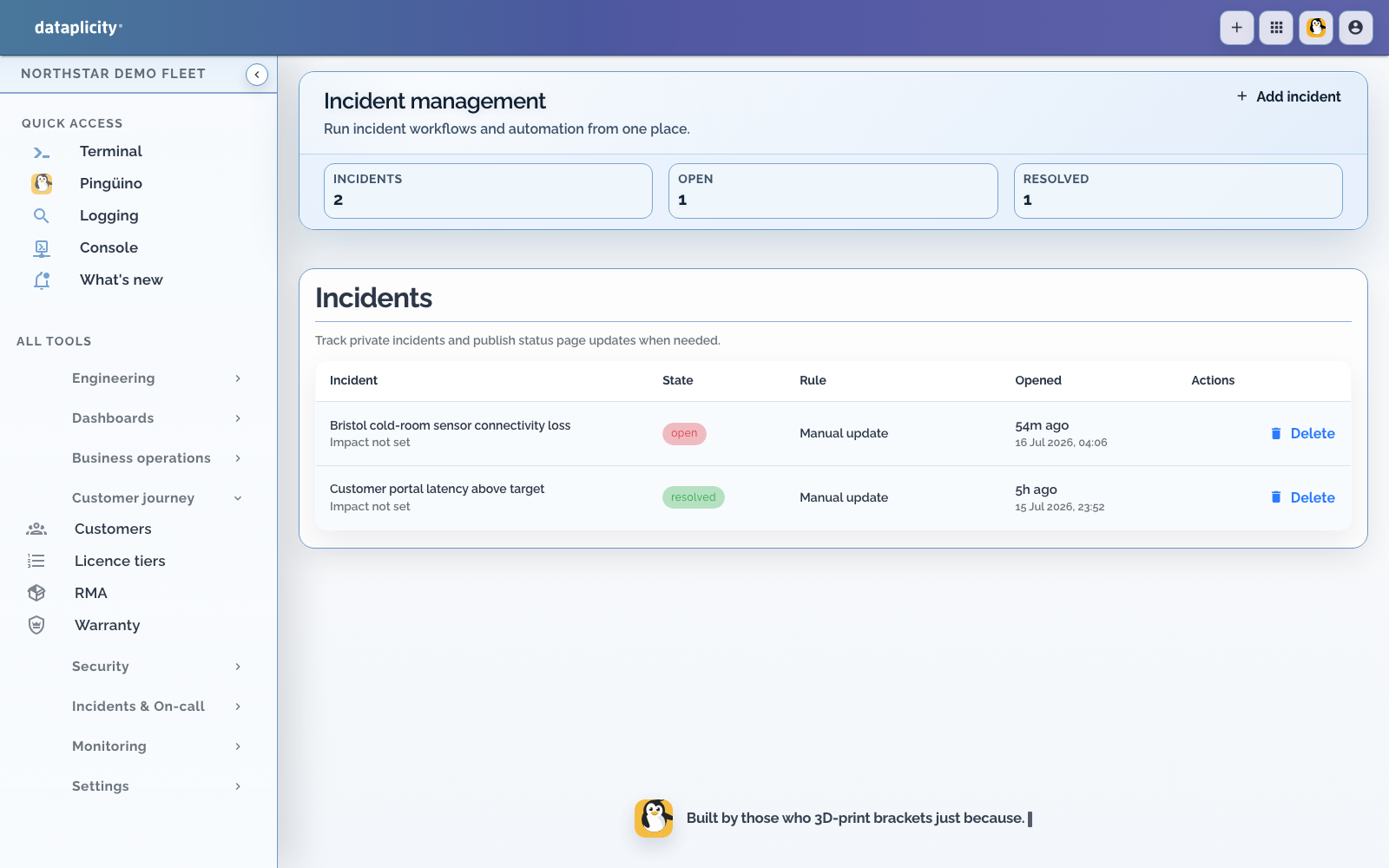Click the State column header
The image size is (1389, 868).
point(678,380)
